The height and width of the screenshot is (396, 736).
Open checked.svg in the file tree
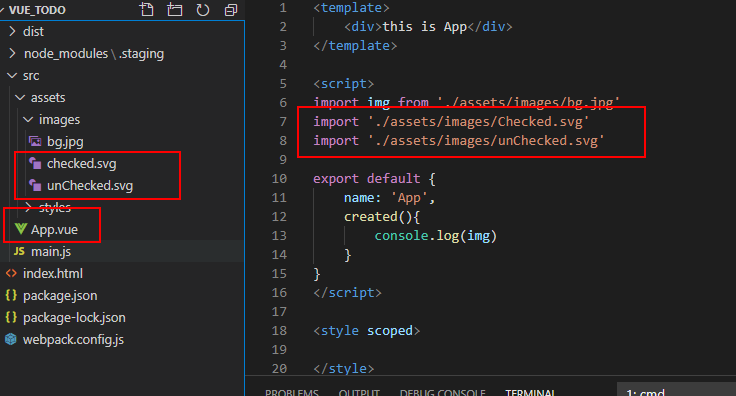pyautogui.click(x=82, y=163)
